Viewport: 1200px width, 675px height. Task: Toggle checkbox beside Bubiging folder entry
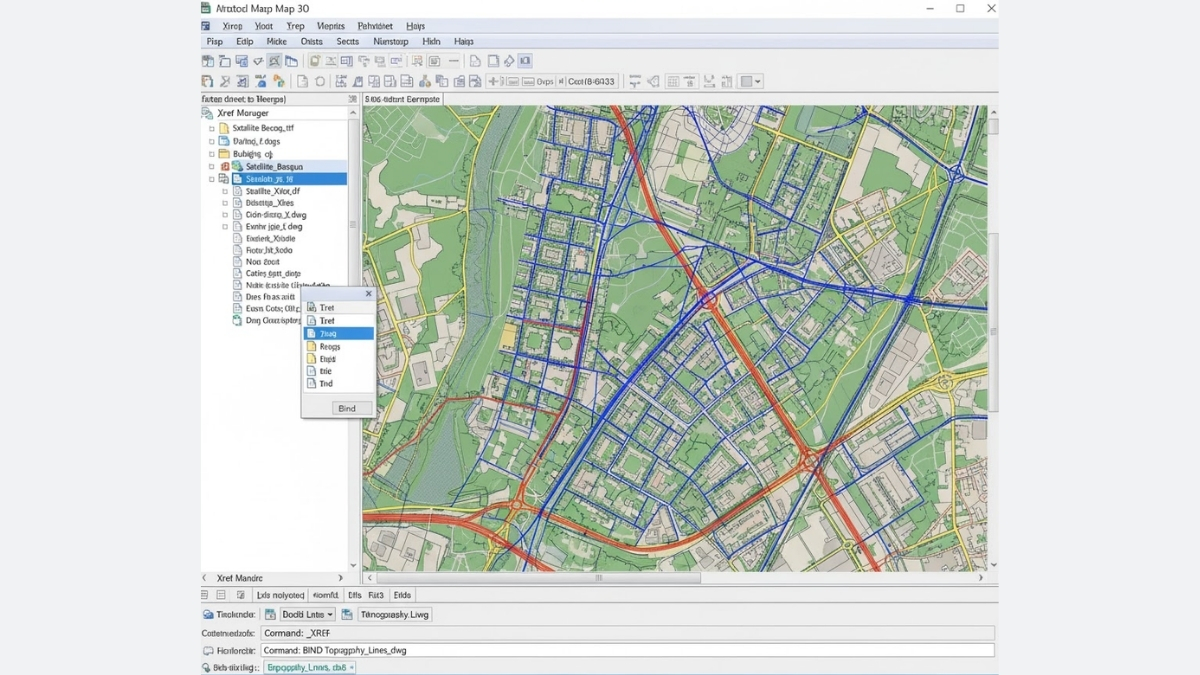[211, 154]
